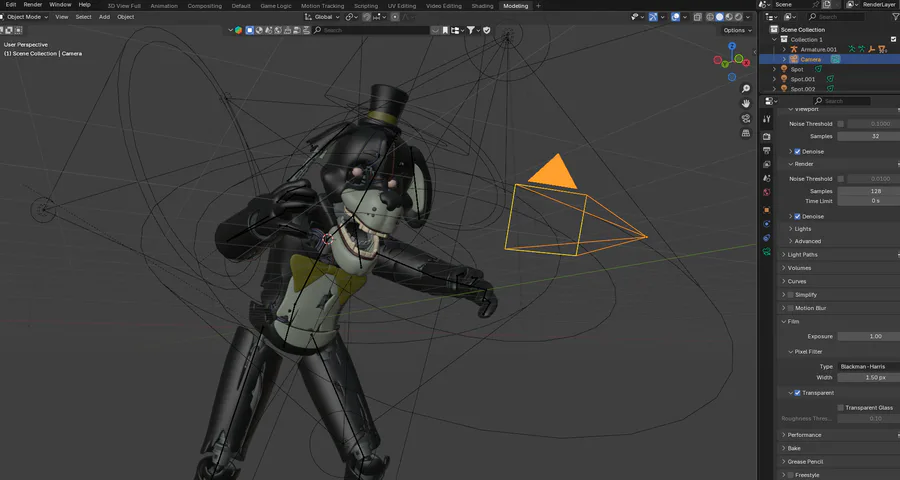Open the Object properties tab
Viewport: 900px width, 480px height.
(x=767, y=210)
